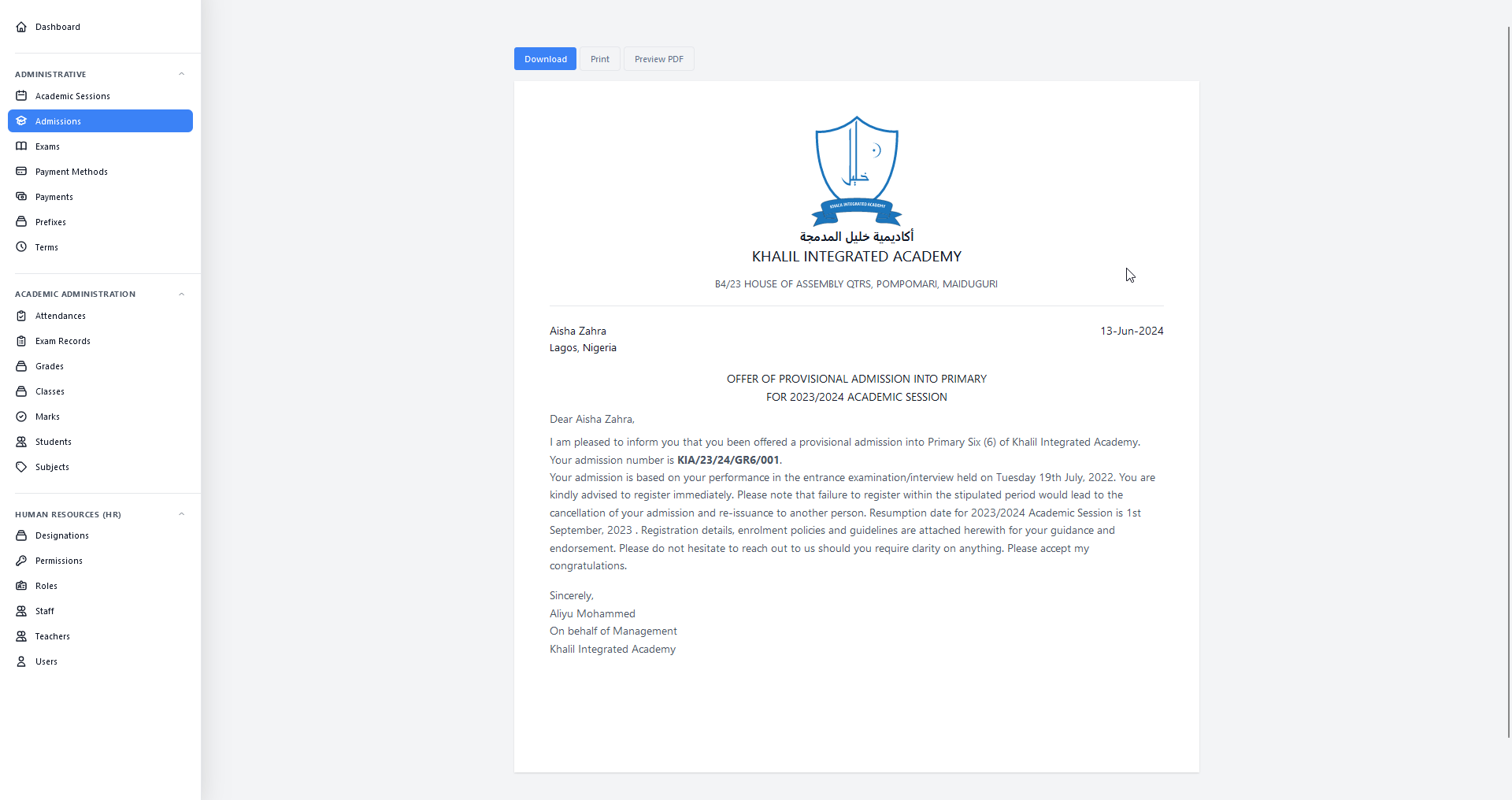Select the Attendances checkmark icon
The height and width of the screenshot is (800, 1512).
point(21,315)
